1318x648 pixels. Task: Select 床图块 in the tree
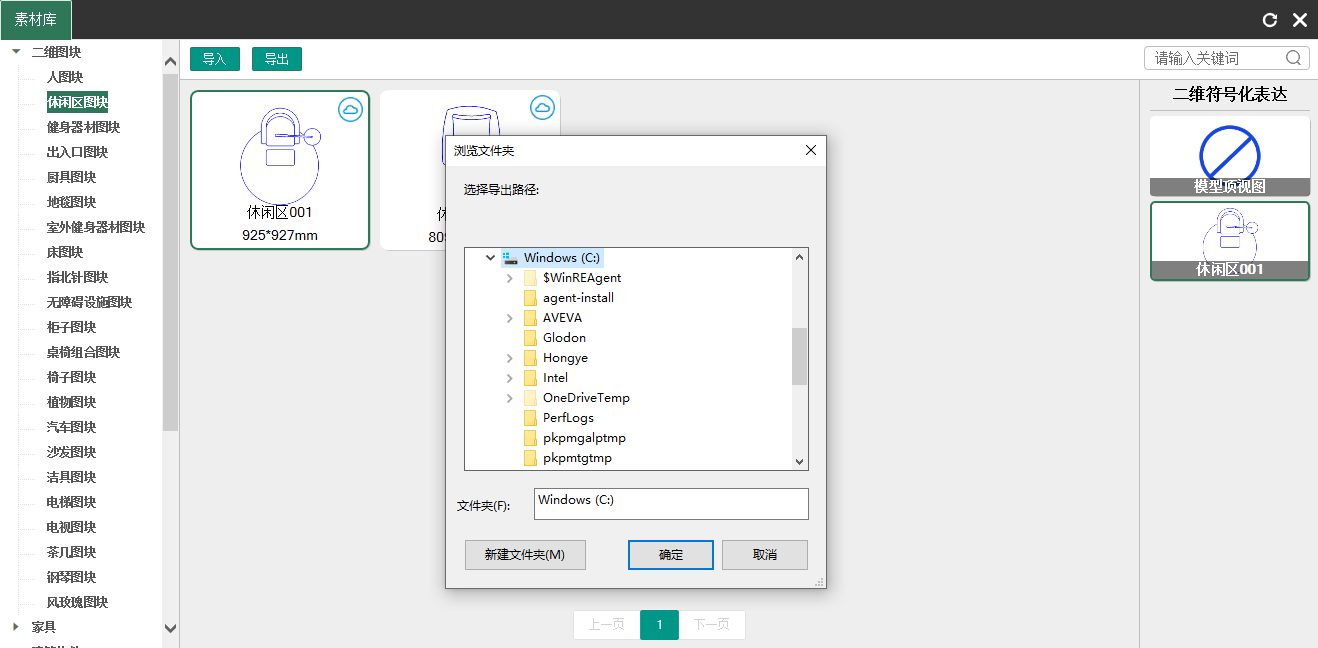point(65,252)
